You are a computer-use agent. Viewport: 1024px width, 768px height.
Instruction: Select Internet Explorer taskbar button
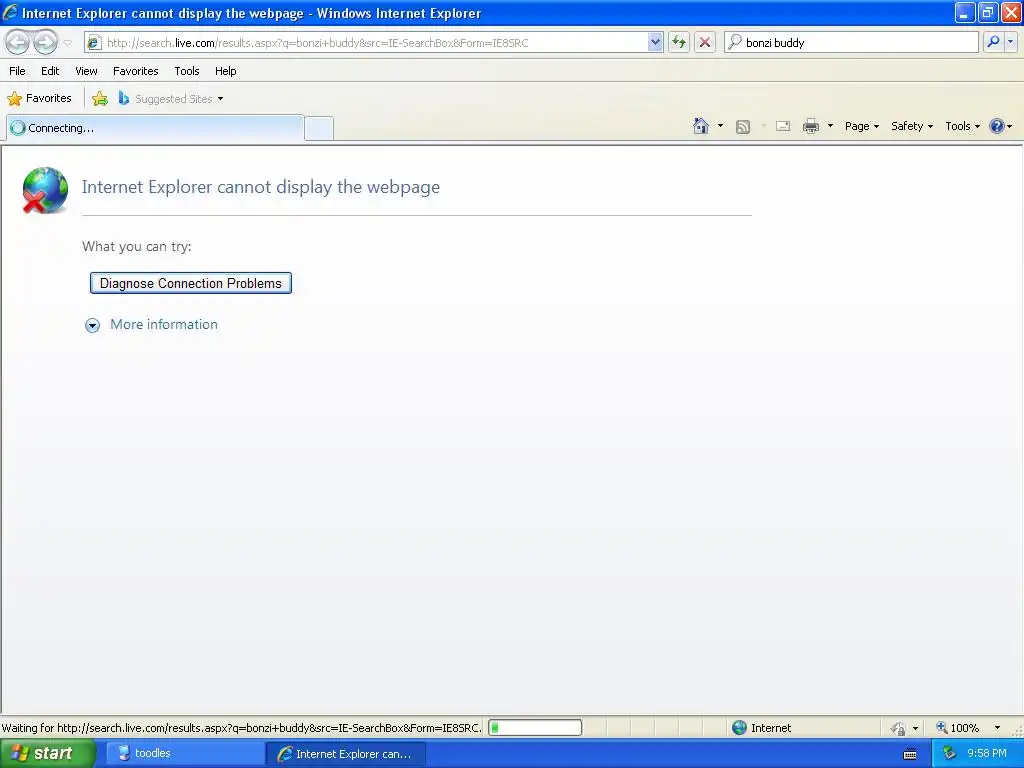pyautogui.click(x=345, y=754)
